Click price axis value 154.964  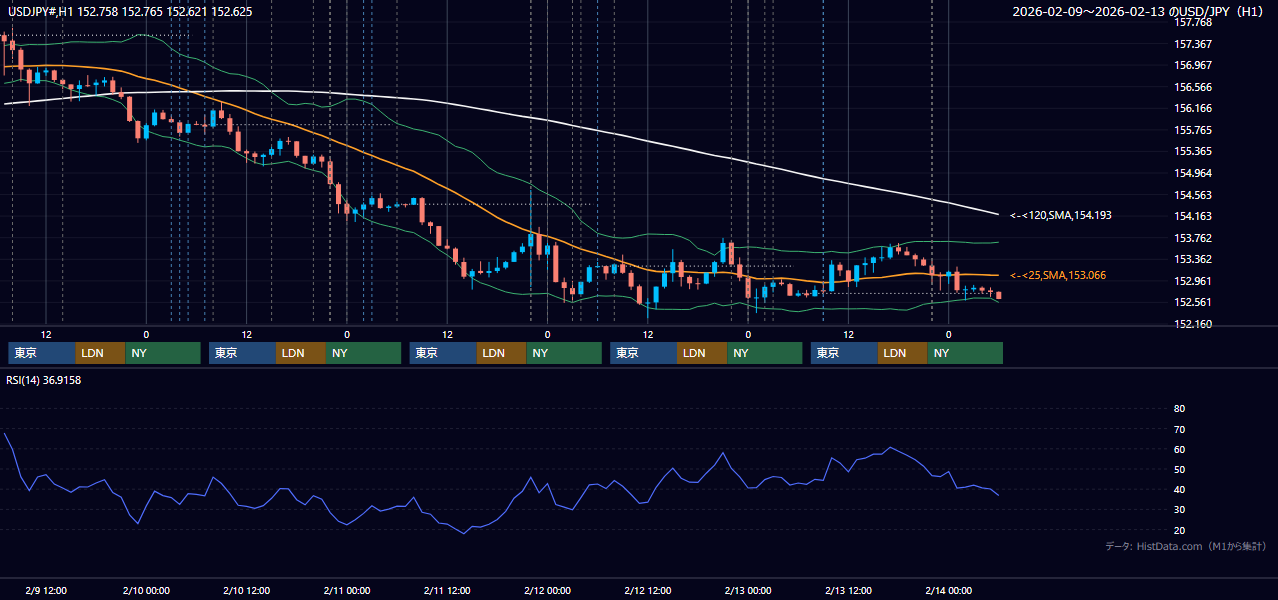coord(1193,173)
